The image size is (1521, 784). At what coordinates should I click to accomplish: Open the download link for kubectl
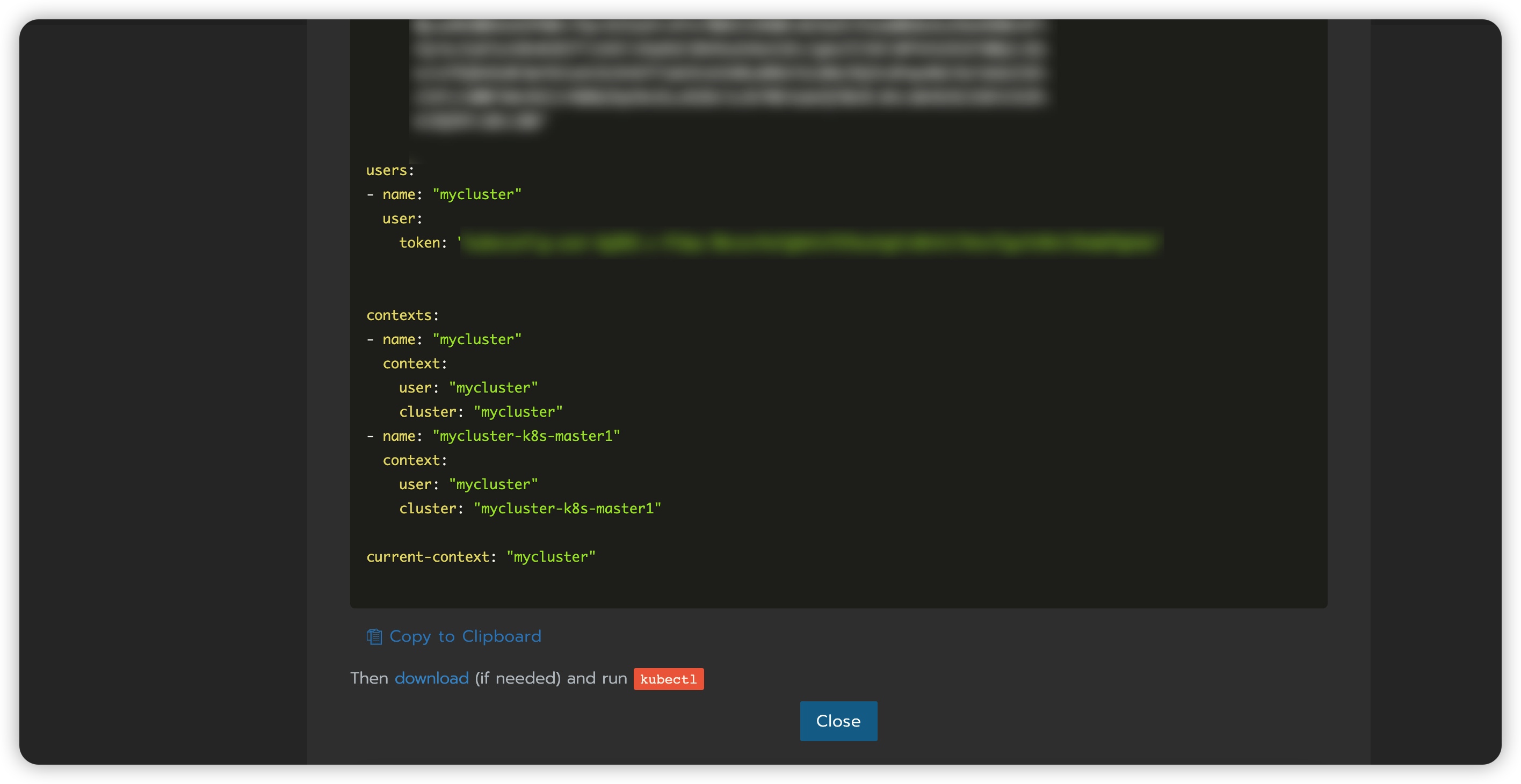click(x=431, y=678)
